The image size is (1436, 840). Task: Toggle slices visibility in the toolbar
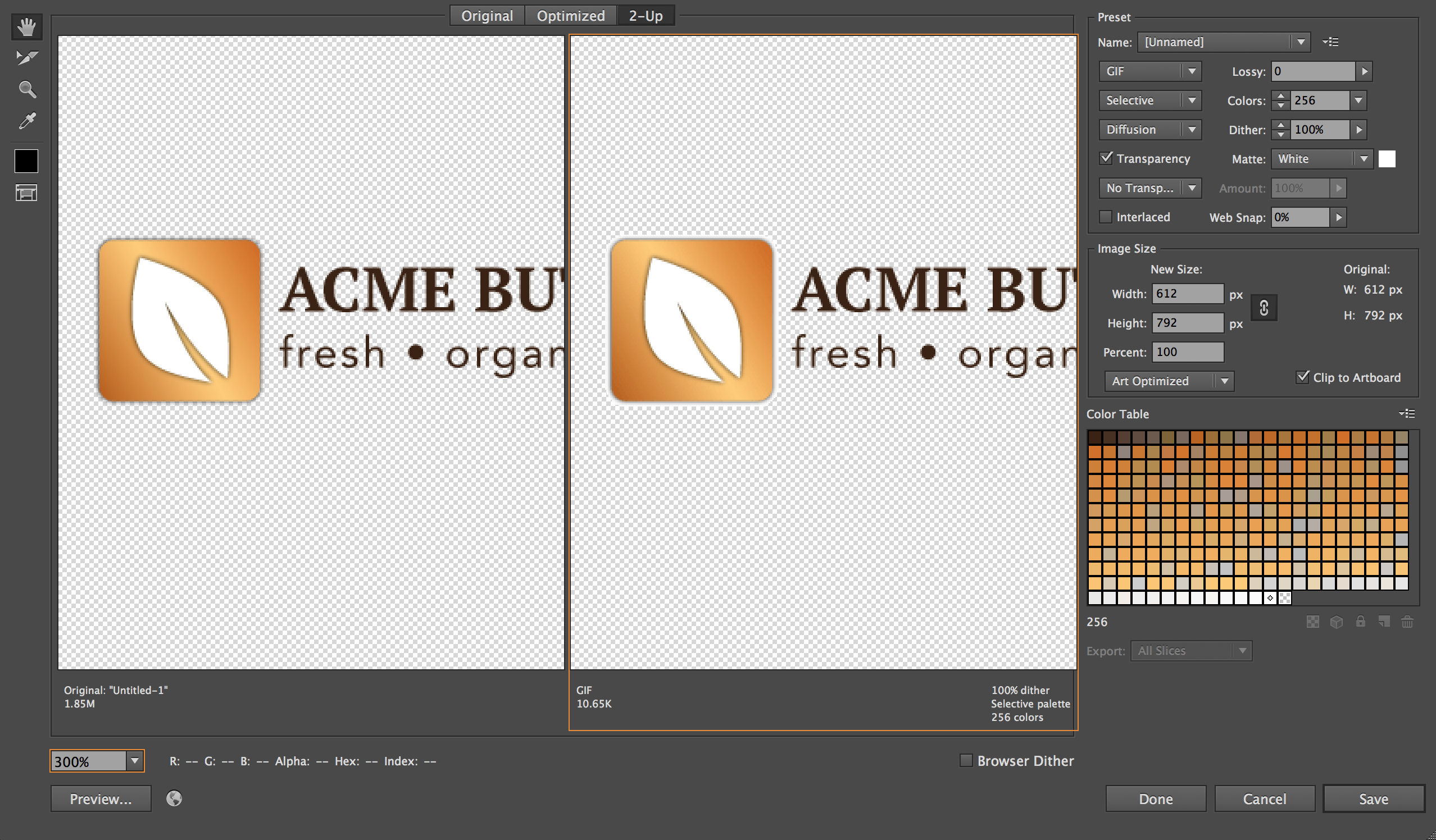26,193
